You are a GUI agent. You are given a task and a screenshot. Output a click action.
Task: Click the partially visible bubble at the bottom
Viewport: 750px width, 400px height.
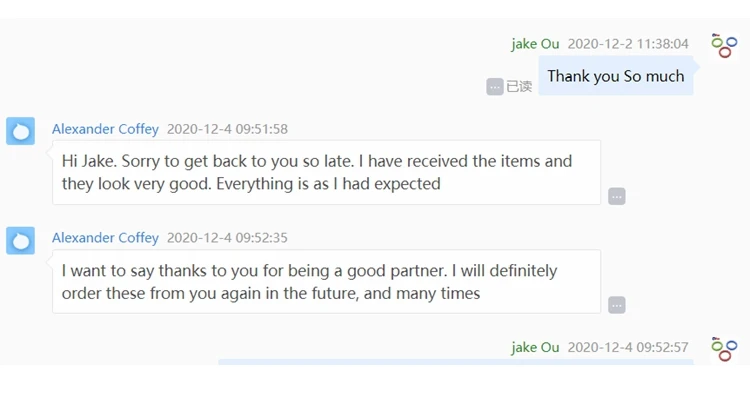[x=455, y=362]
